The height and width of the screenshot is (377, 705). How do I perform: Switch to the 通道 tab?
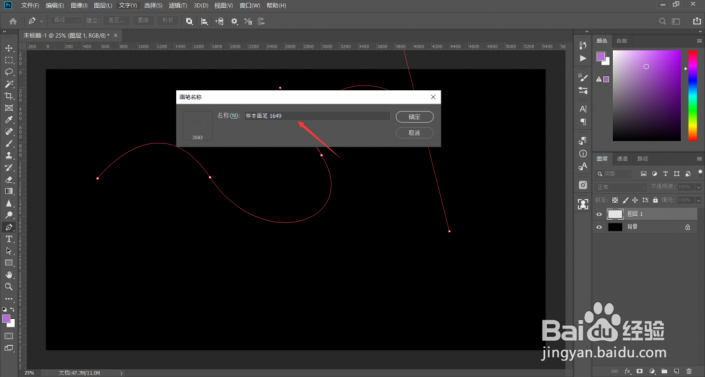[x=622, y=159]
